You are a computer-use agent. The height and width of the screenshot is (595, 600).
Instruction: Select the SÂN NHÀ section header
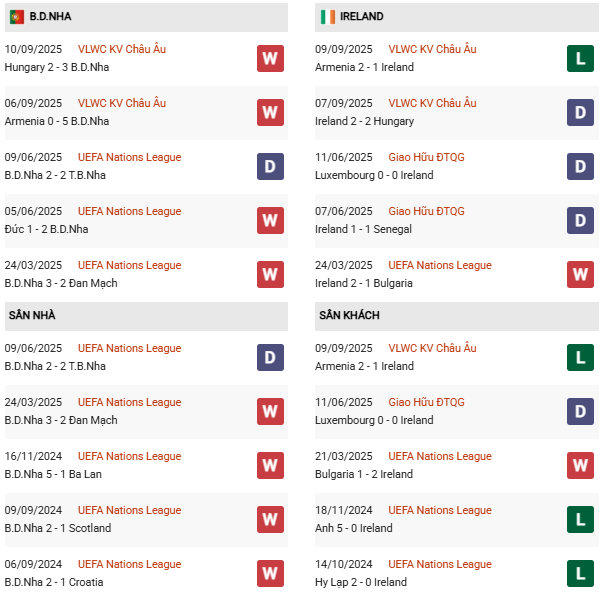[x=32, y=315]
